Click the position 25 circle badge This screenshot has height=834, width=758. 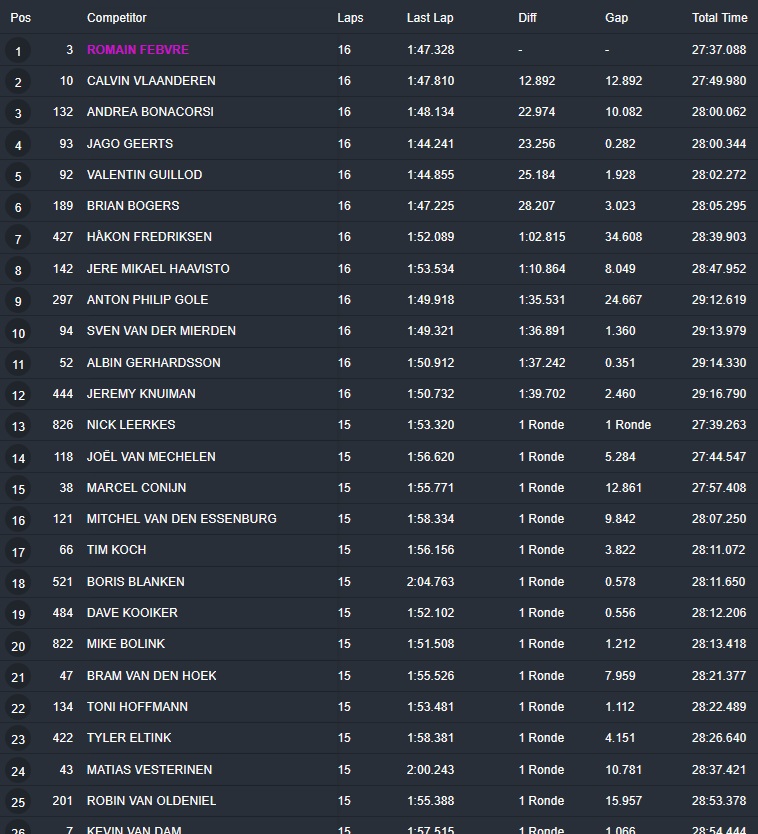[18, 802]
